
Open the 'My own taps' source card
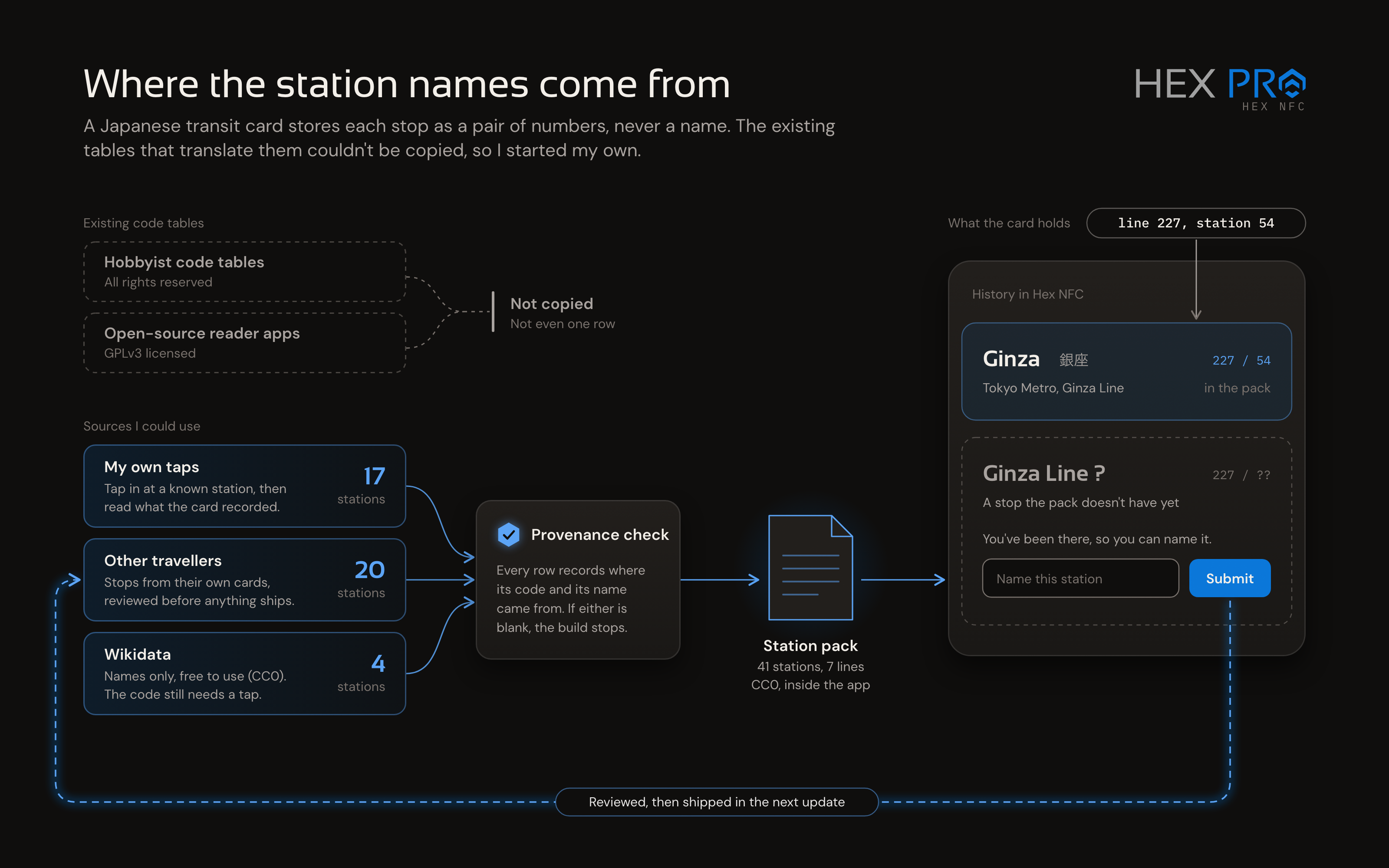(x=244, y=486)
